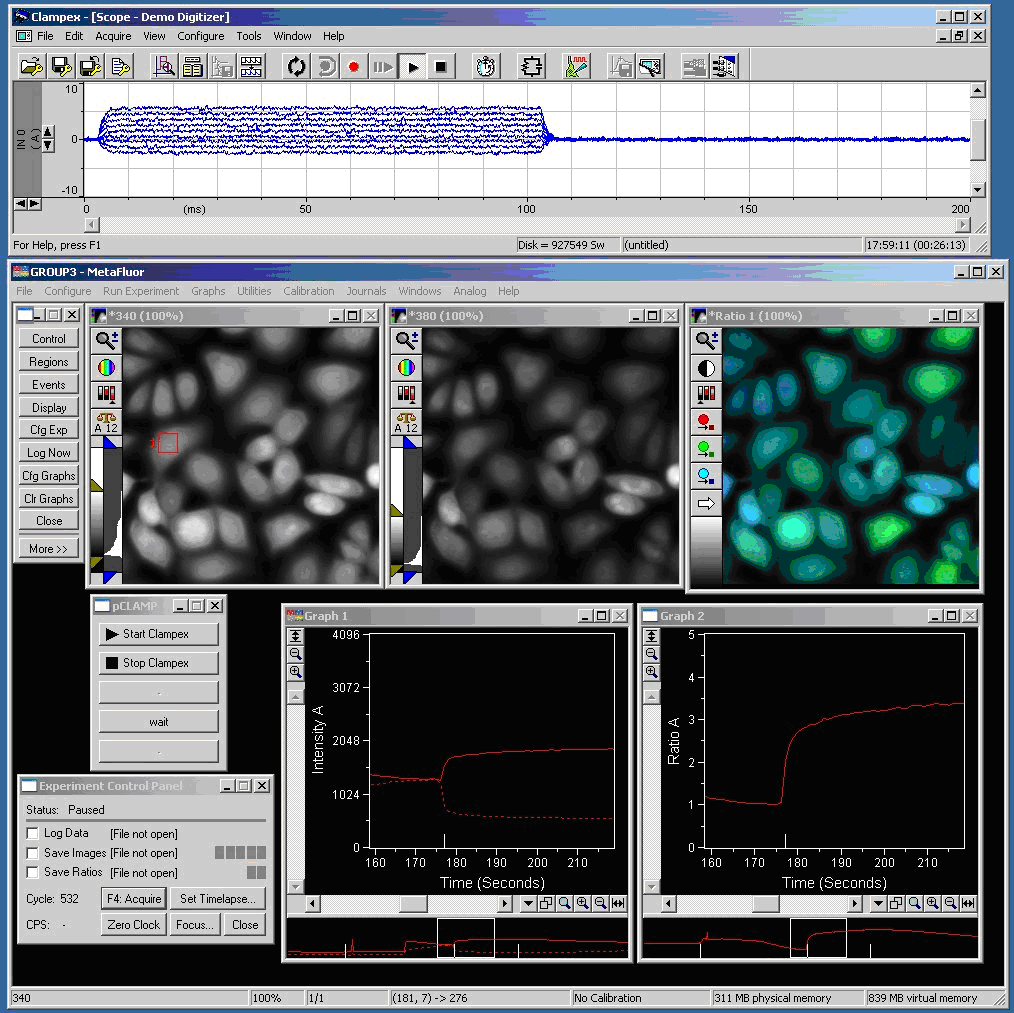Image resolution: width=1014 pixels, height=1013 pixels.
Task: Select the red channel assignment icon in Ratio 1
Action: tap(707, 421)
